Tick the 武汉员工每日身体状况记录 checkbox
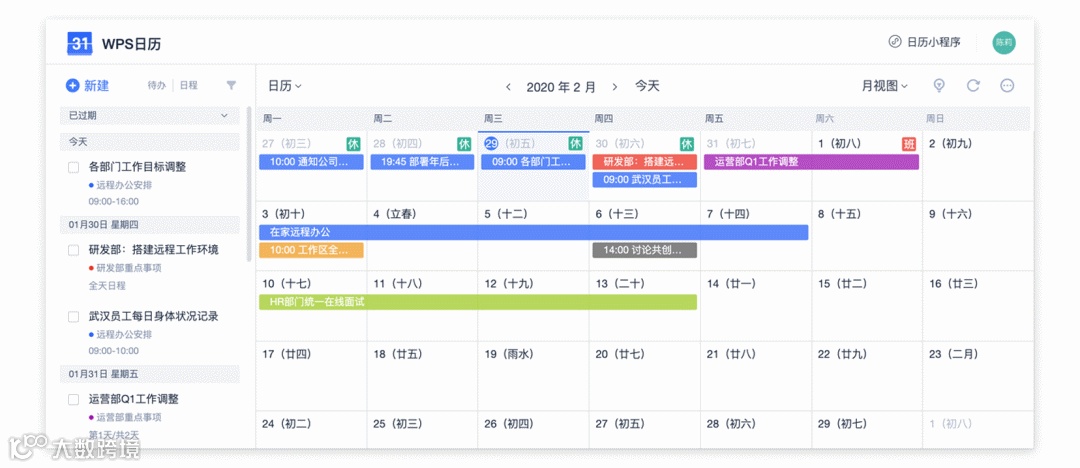The width and height of the screenshot is (1080, 468). 73,317
